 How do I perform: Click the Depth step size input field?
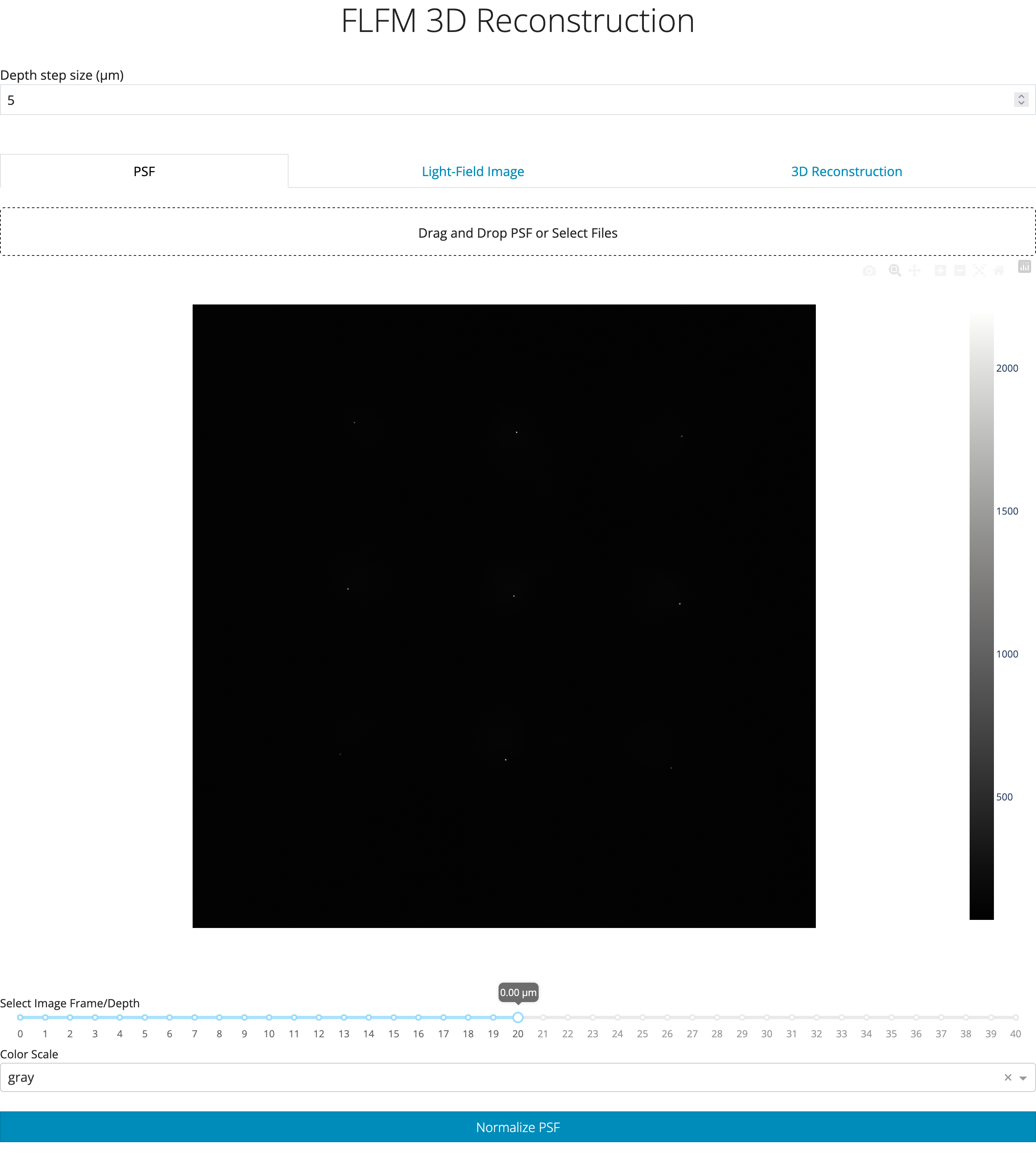coord(518,100)
